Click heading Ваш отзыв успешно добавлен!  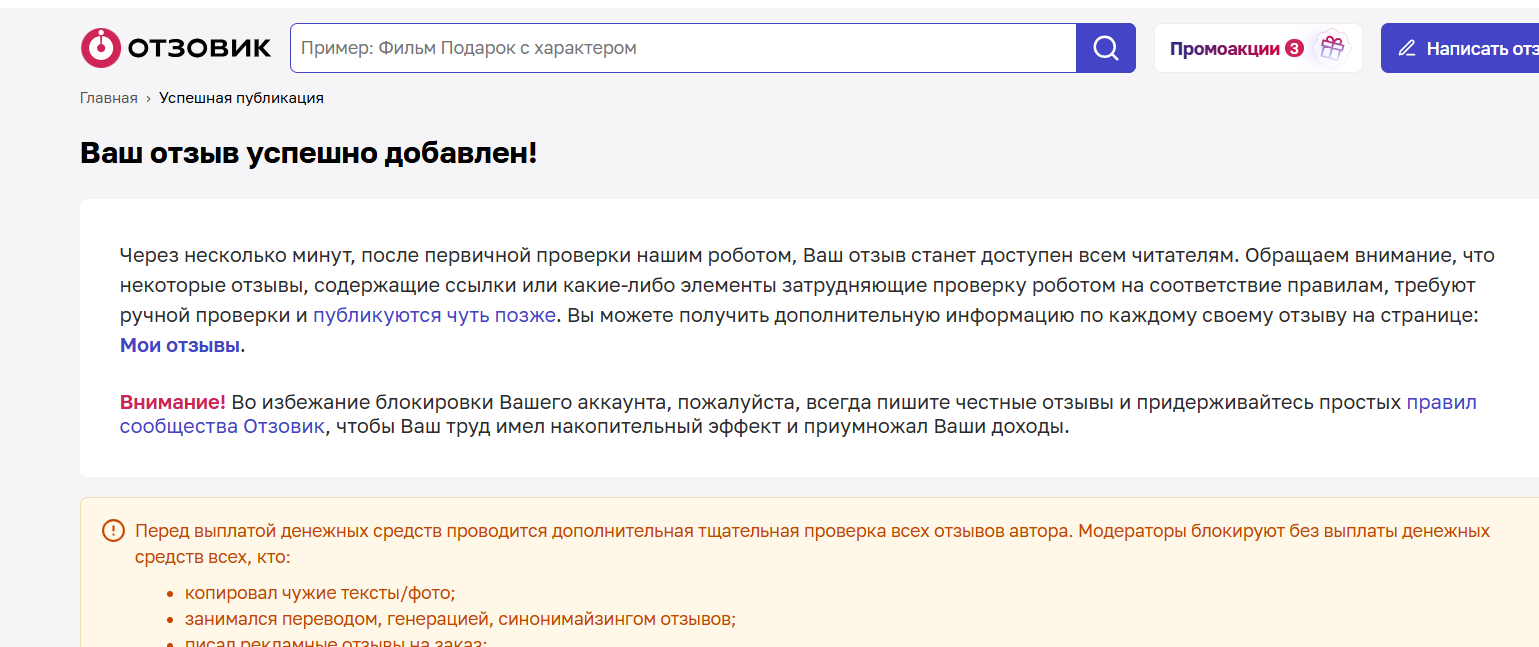[309, 153]
